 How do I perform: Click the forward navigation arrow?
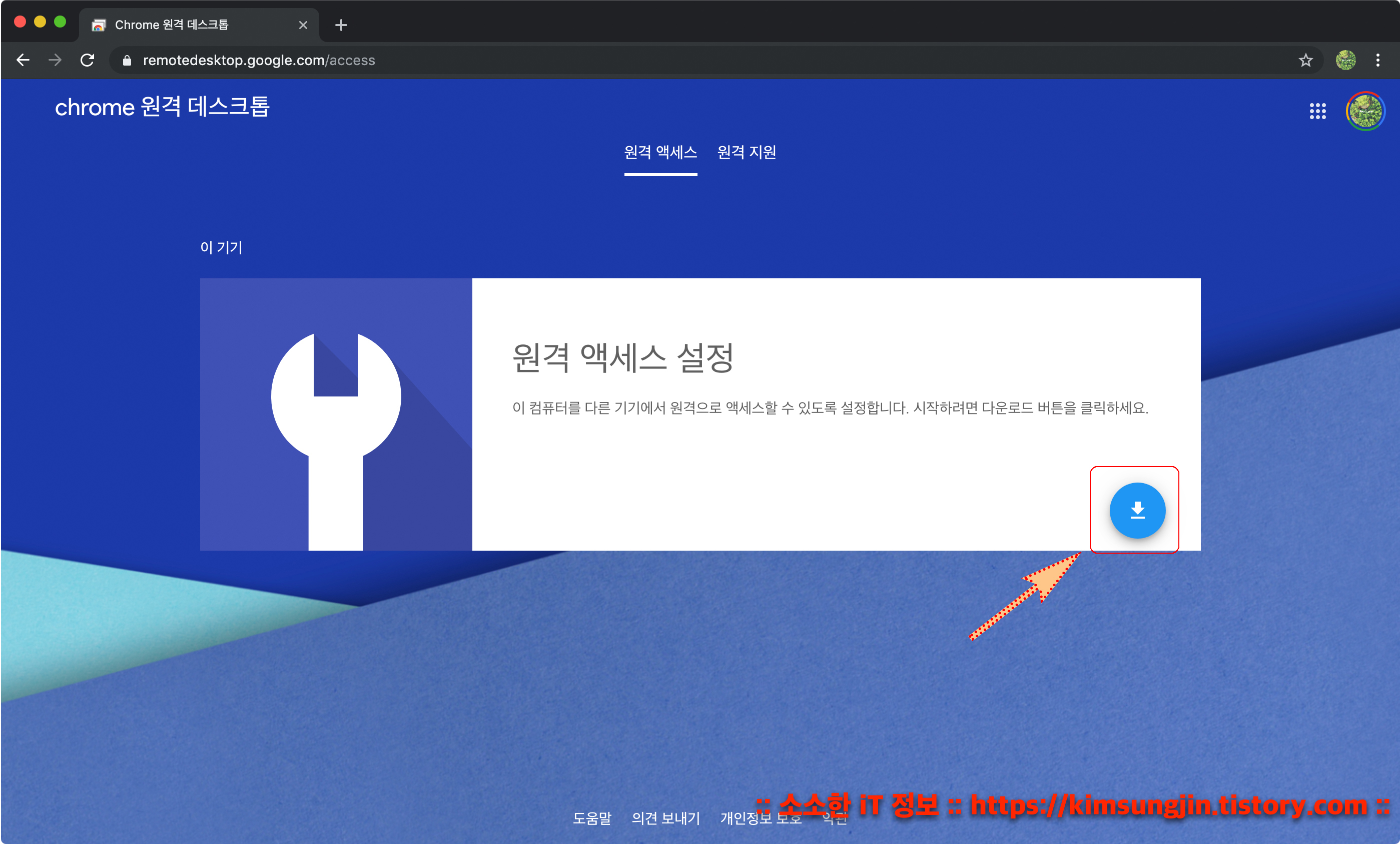pos(55,60)
